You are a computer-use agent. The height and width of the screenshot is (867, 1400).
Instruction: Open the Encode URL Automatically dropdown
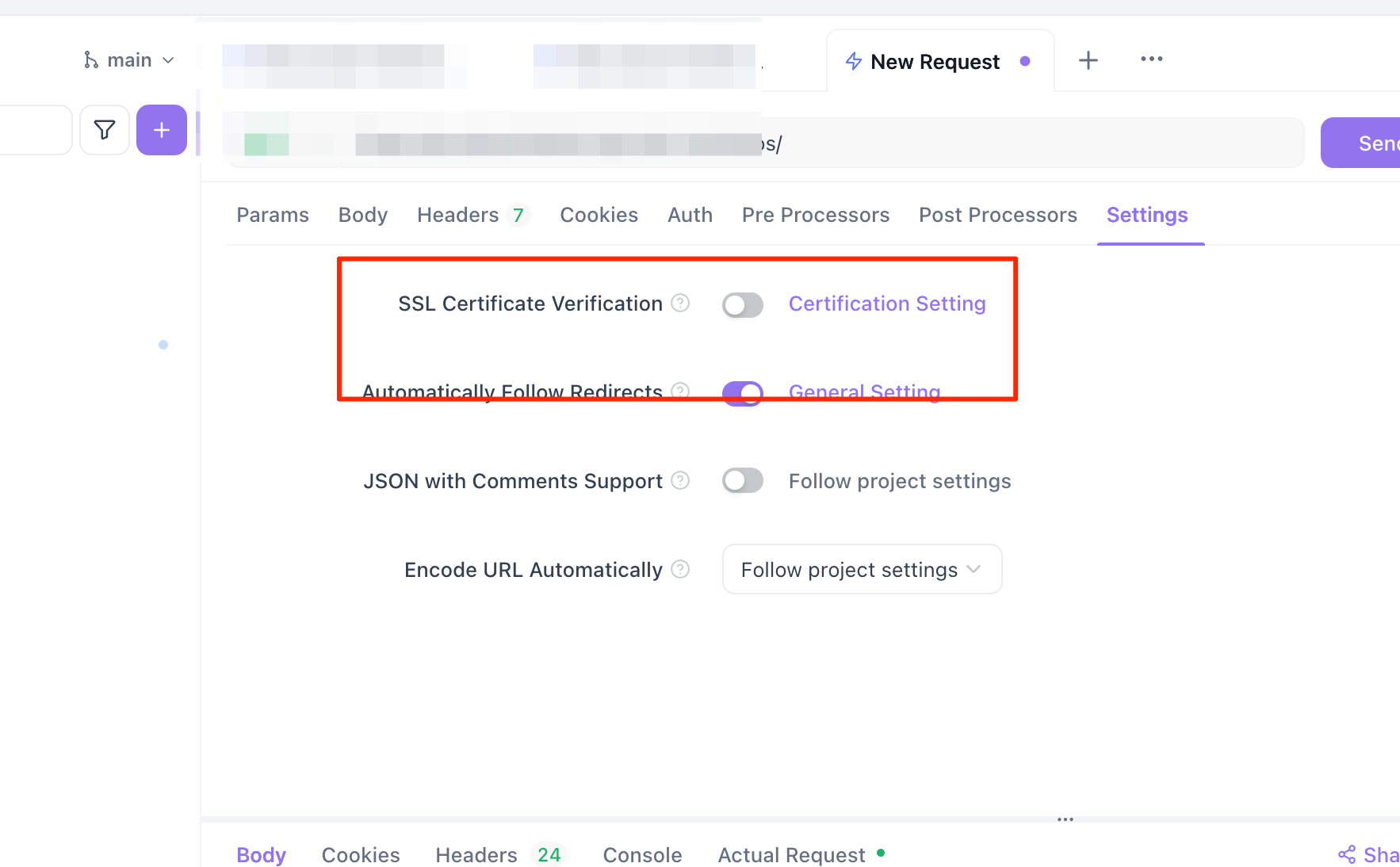click(x=861, y=569)
